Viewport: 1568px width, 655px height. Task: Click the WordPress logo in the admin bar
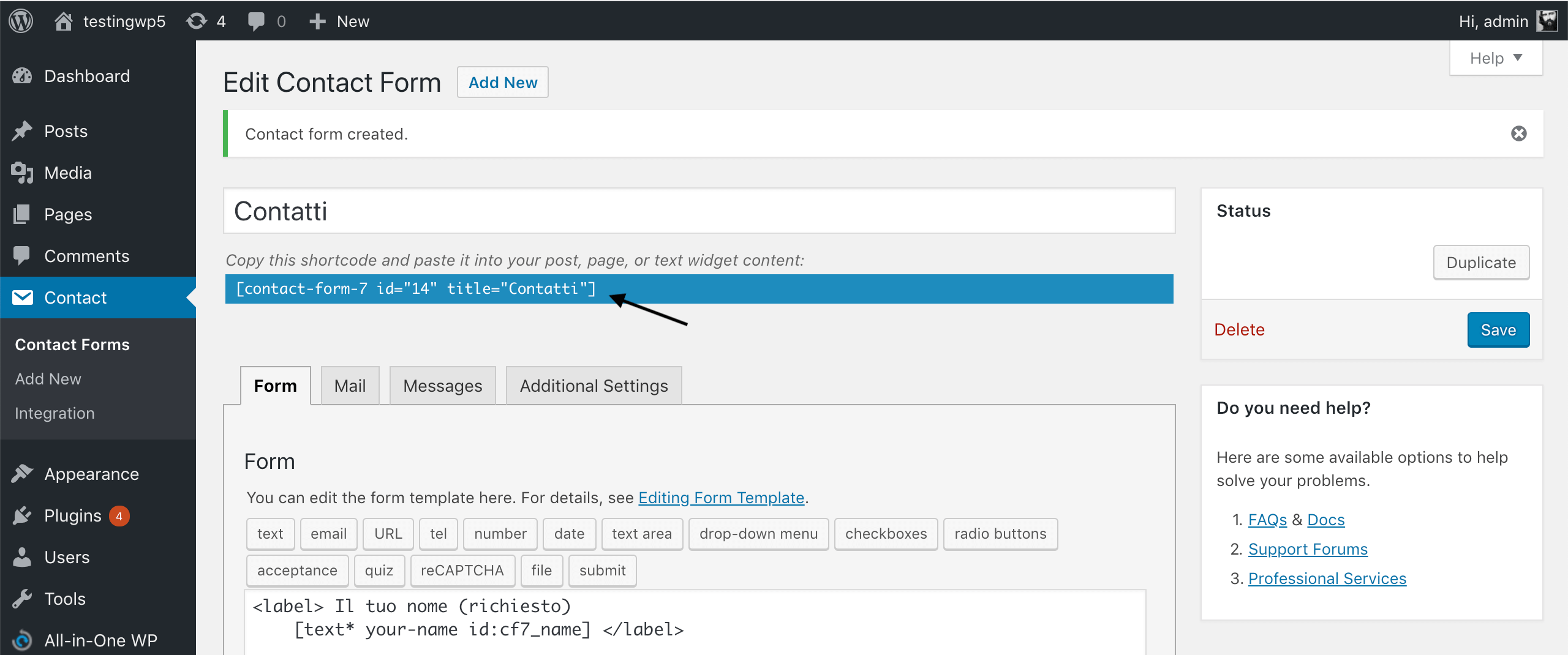coord(20,20)
